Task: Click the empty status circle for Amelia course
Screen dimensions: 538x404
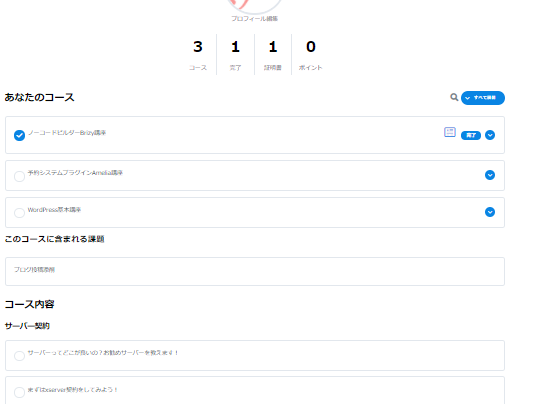Action: [19, 176]
